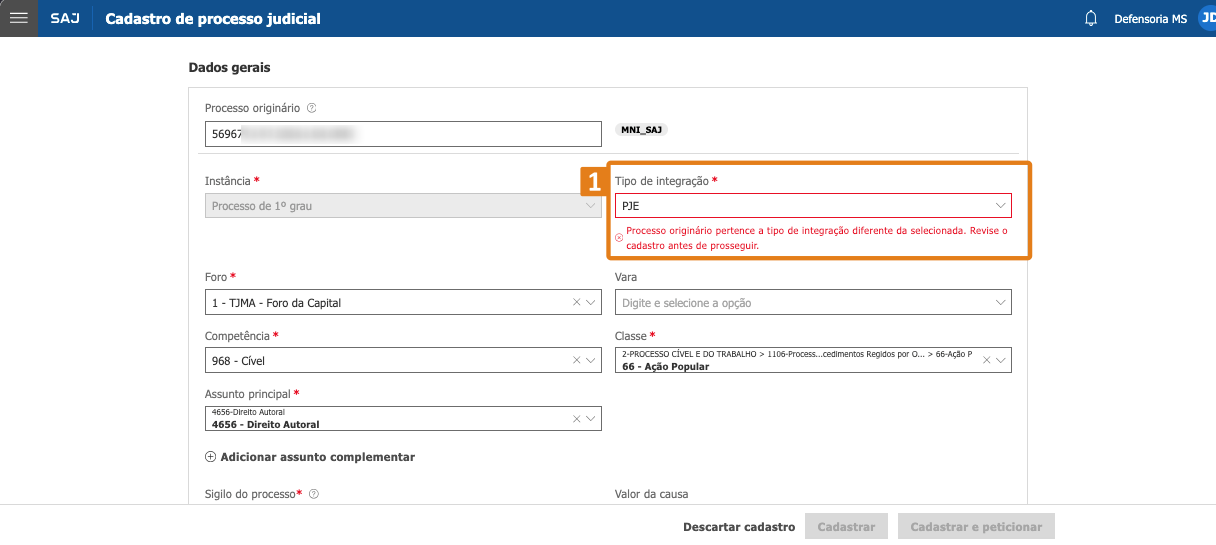Expand the Foro dropdown arrow
The width and height of the screenshot is (1216, 545).
tap(591, 302)
